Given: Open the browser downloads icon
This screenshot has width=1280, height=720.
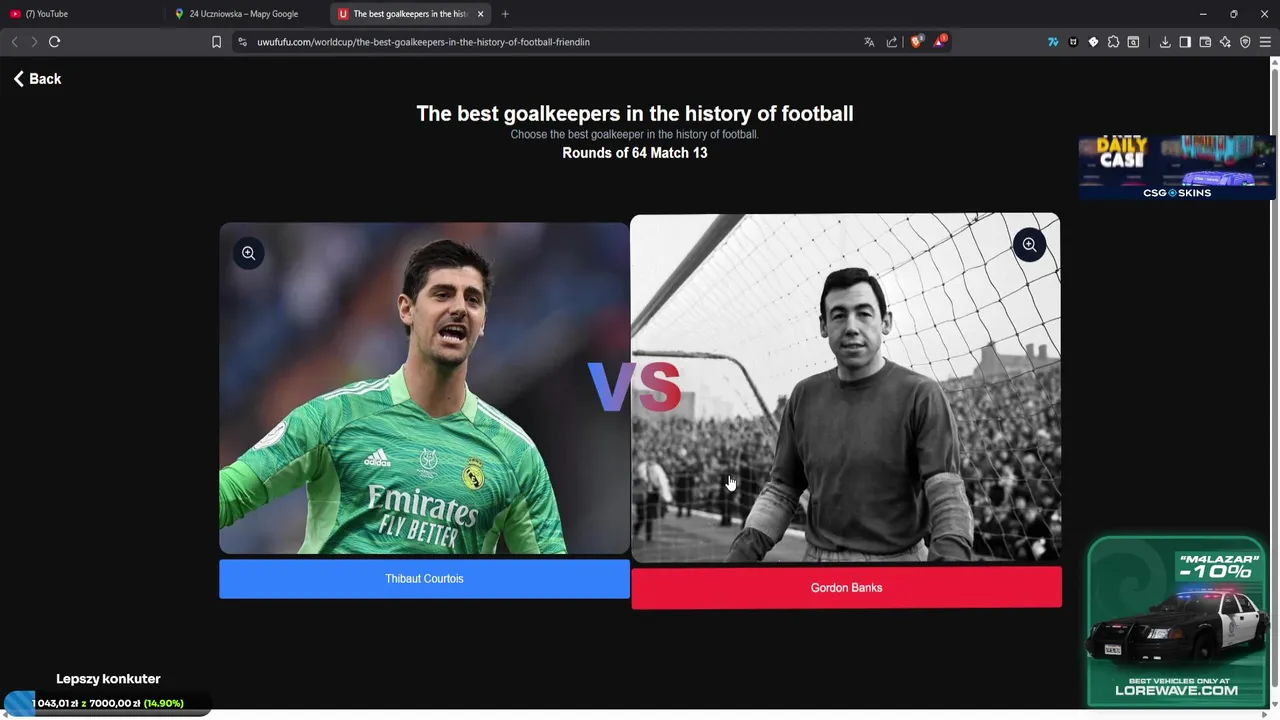Looking at the screenshot, I should pyautogui.click(x=1165, y=42).
